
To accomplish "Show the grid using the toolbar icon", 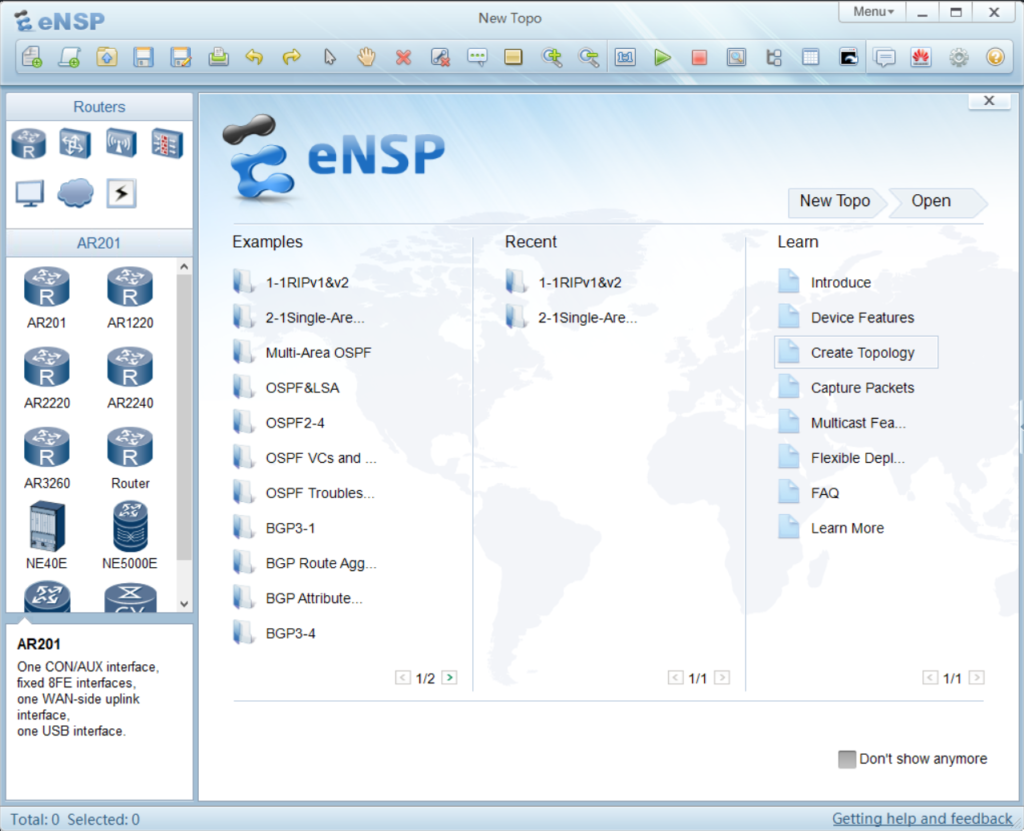I will click(810, 57).
